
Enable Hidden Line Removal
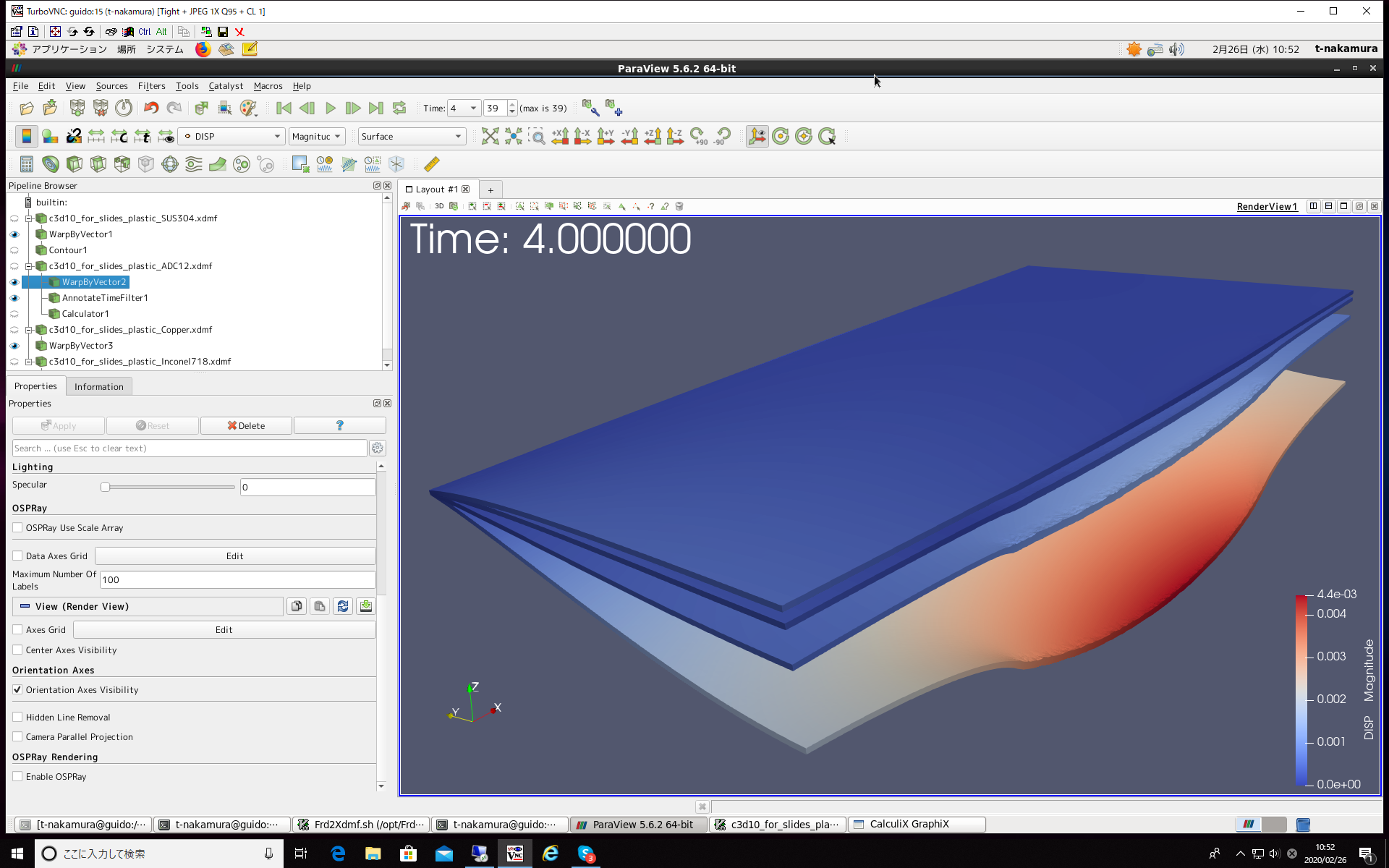[x=17, y=718]
